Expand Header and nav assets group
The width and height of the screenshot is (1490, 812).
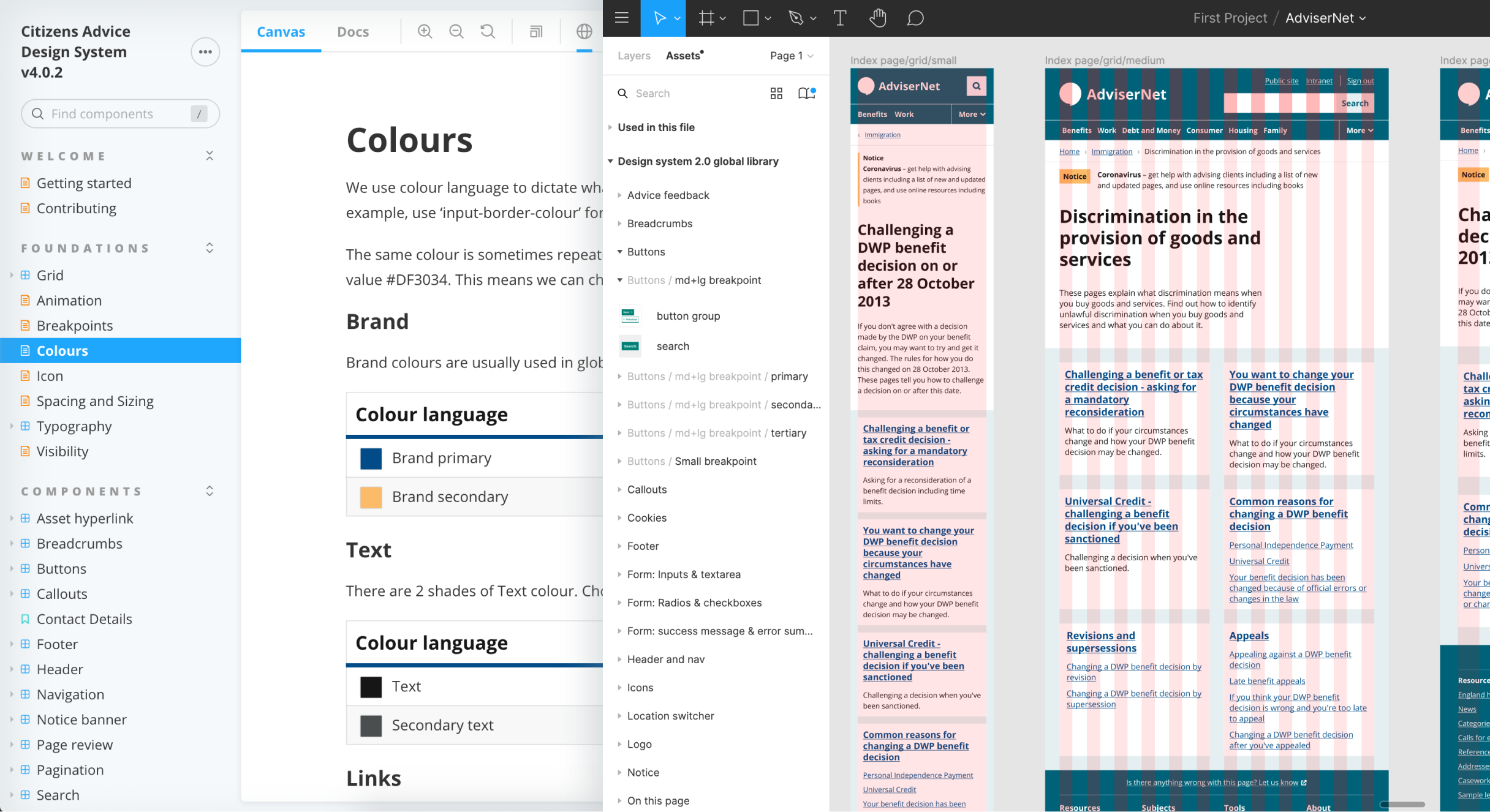(x=619, y=660)
